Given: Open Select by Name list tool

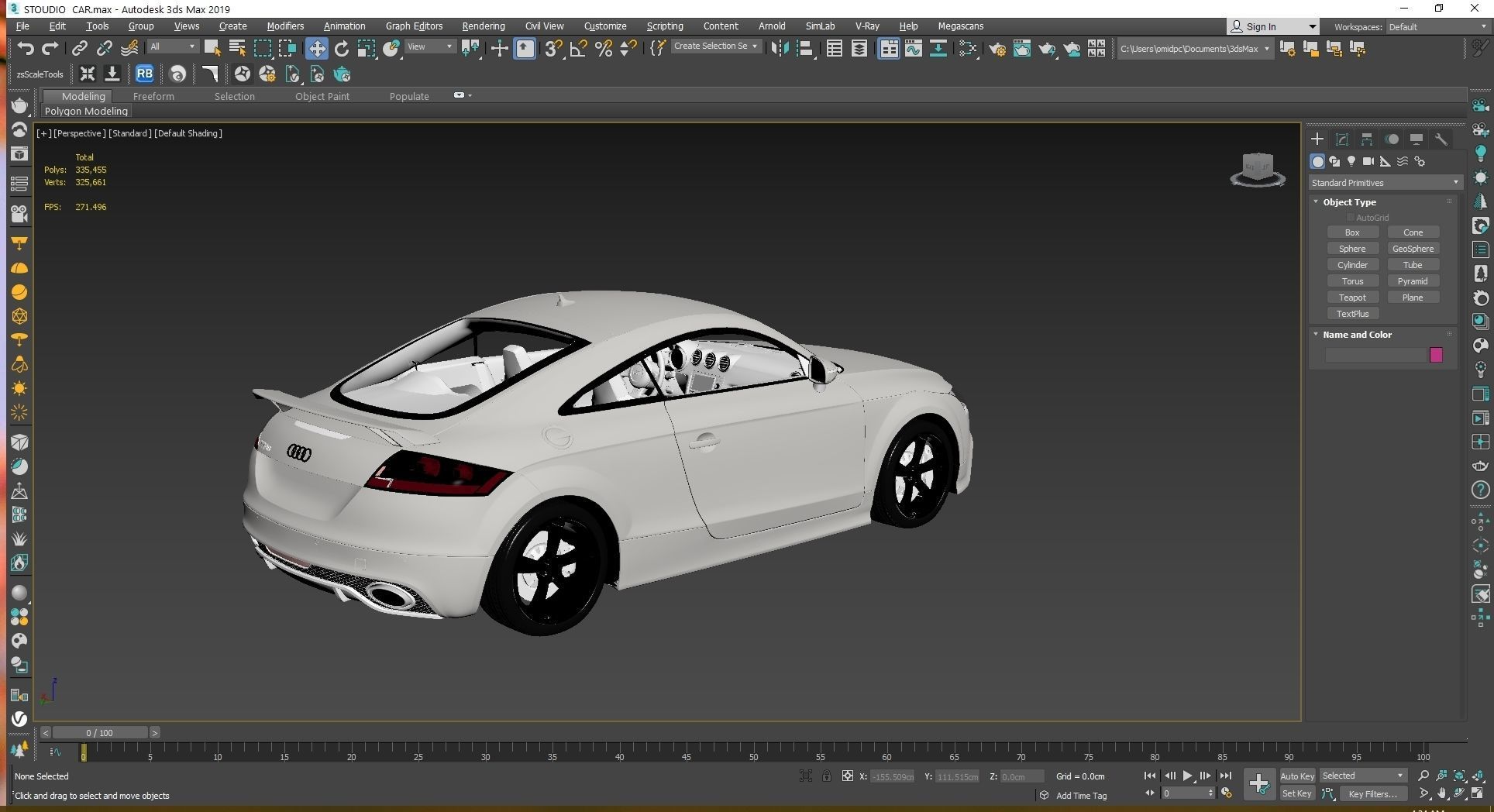Looking at the screenshot, I should click(x=237, y=49).
